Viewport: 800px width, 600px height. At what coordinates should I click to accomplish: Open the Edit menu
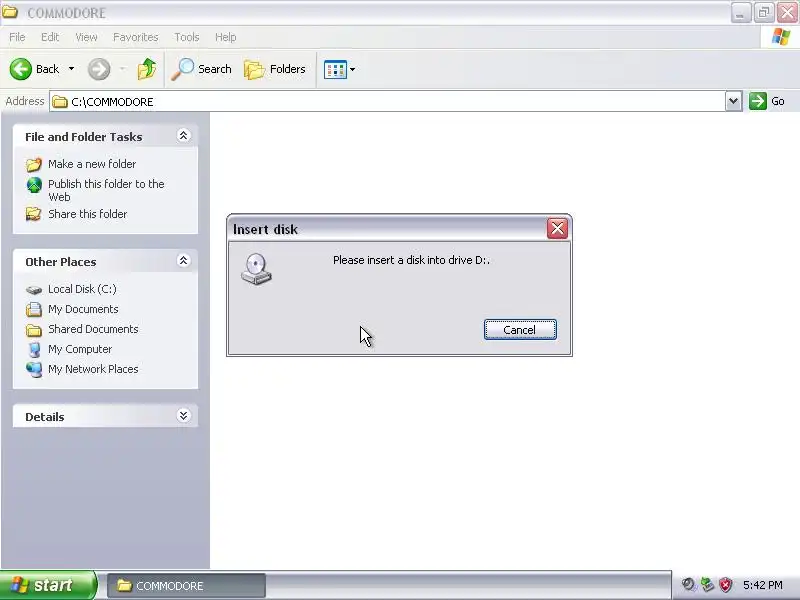pyautogui.click(x=50, y=37)
